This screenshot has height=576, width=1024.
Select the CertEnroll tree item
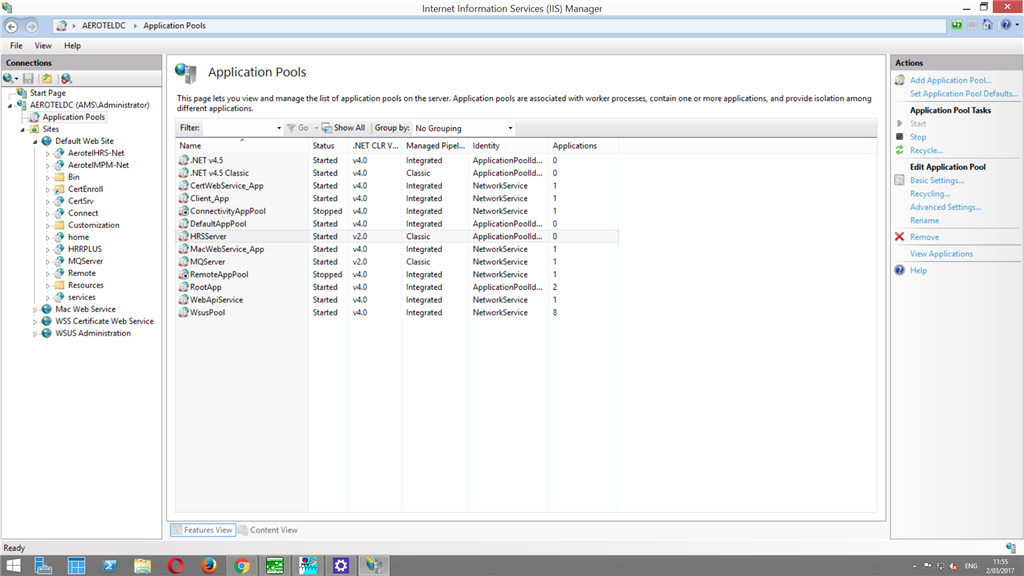coord(86,189)
